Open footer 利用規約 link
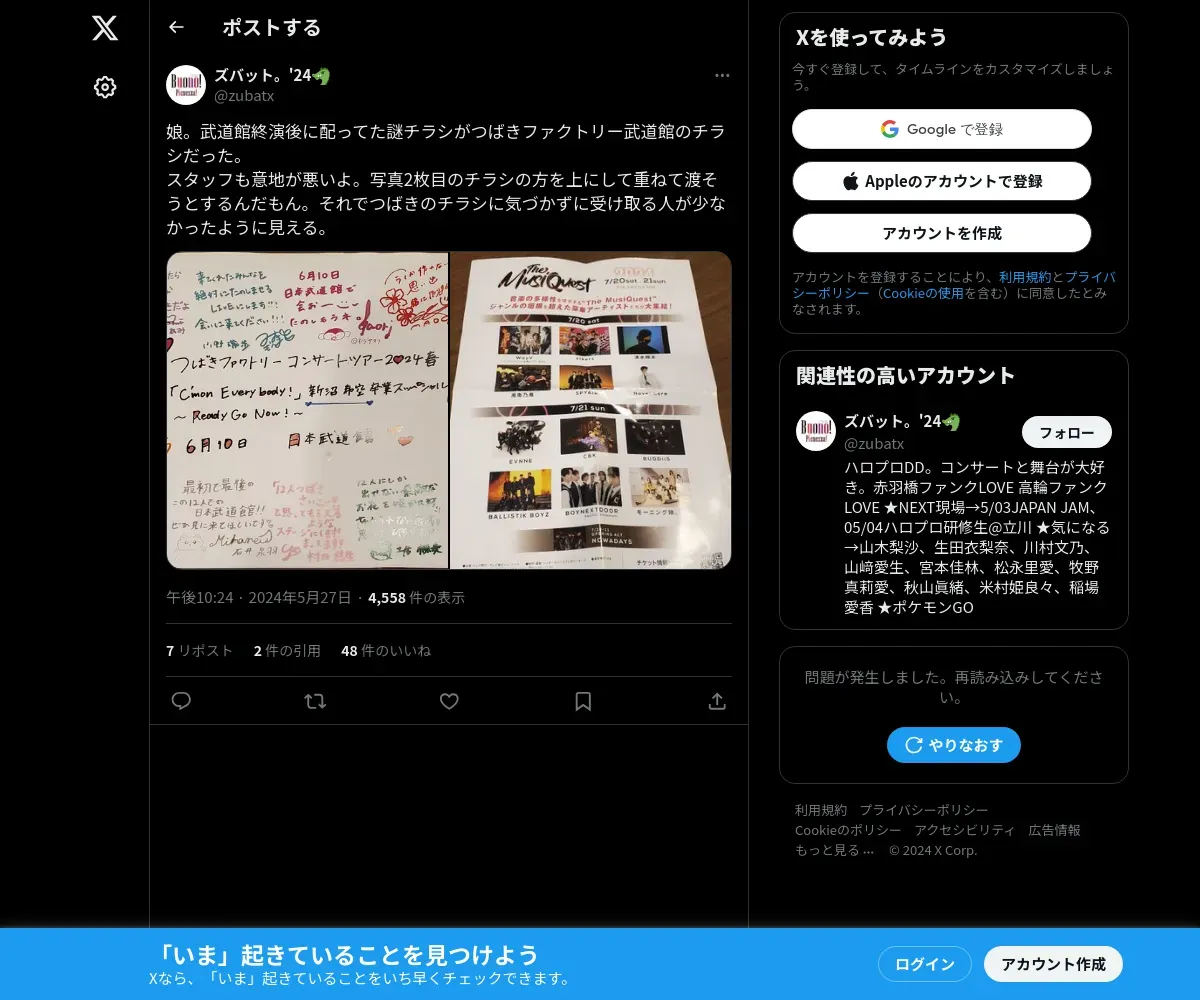The height and width of the screenshot is (1000, 1200). [821, 810]
